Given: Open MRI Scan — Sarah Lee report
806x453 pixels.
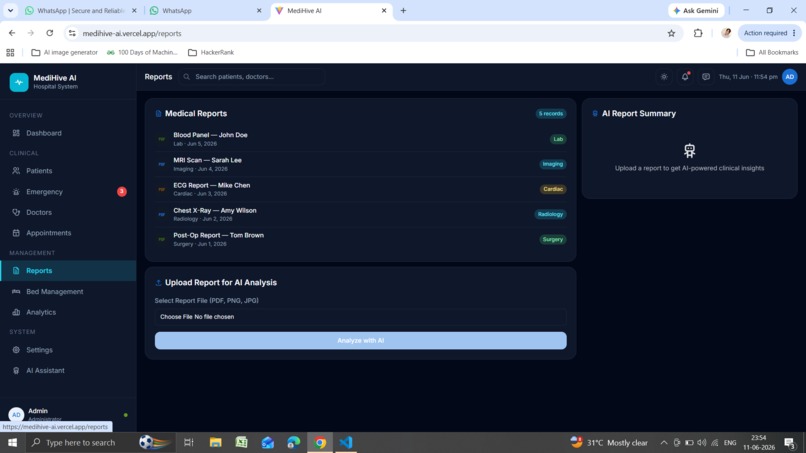Looking at the screenshot, I should tap(361, 164).
